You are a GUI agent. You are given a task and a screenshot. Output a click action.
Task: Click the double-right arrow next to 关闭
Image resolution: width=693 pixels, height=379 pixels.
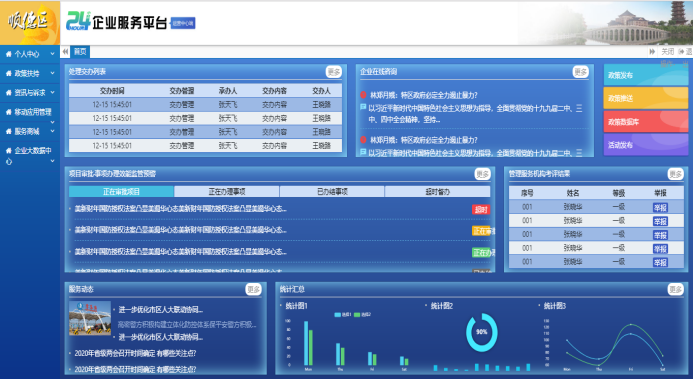coord(652,52)
